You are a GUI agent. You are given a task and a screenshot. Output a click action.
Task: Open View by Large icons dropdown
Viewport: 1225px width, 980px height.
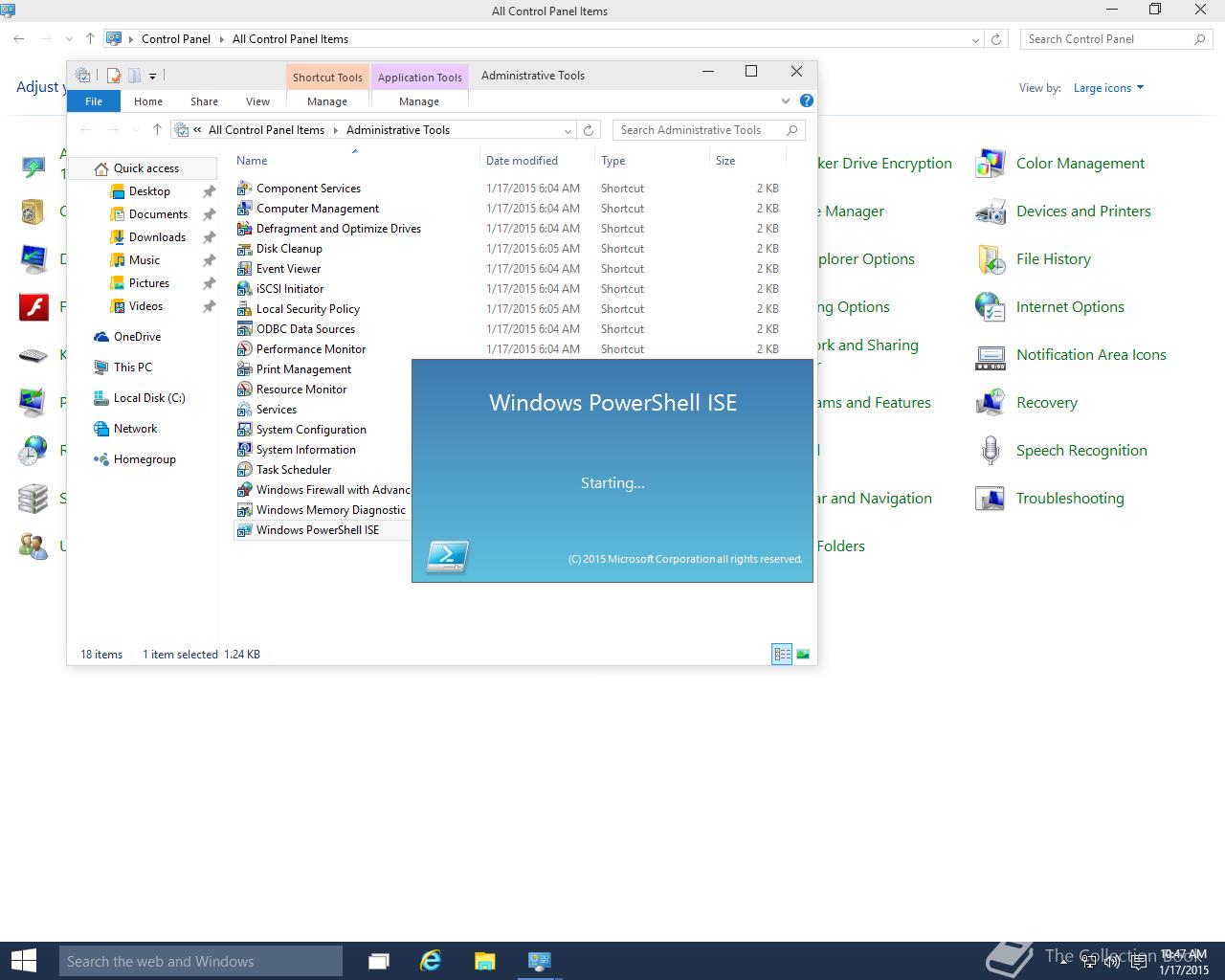(1108, 88)
